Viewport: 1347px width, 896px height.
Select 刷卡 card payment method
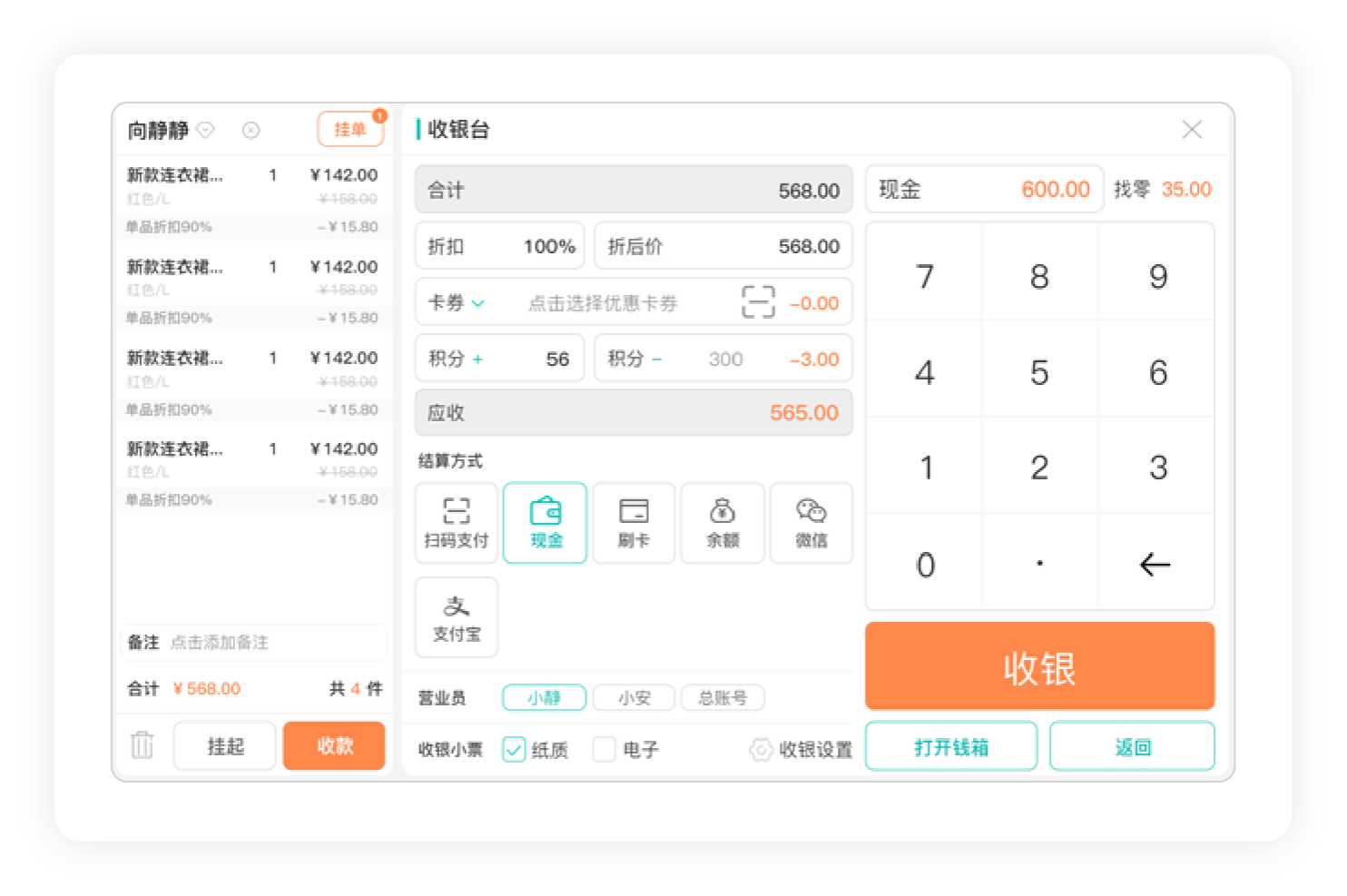click(x=634, y=523)
